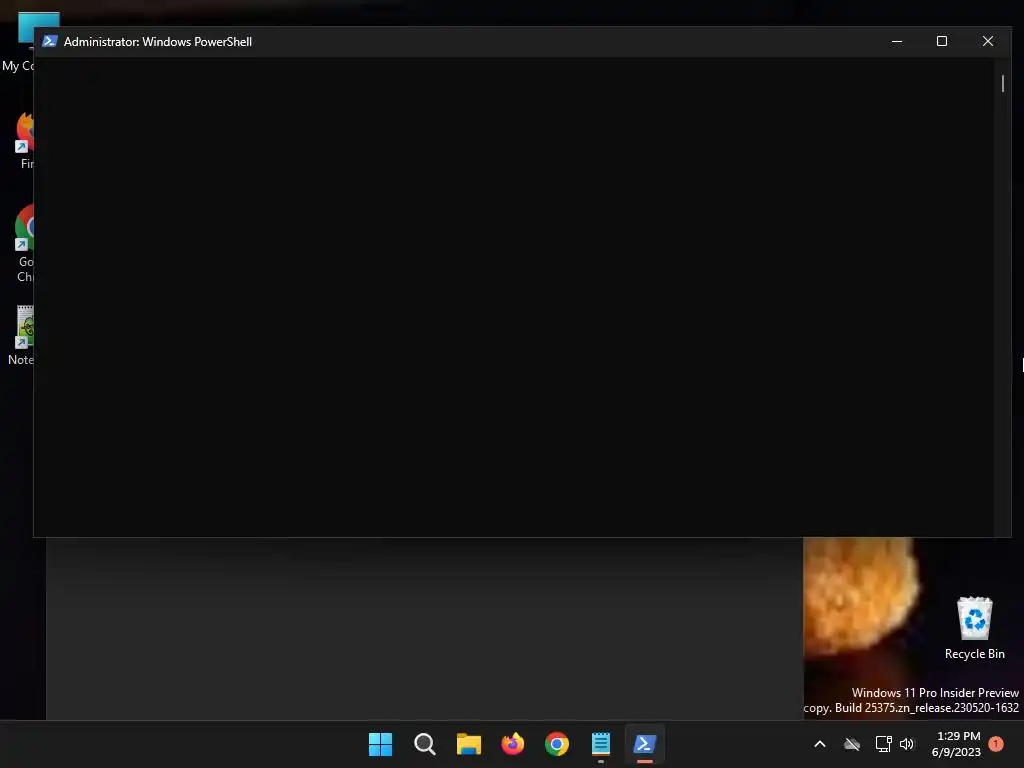Screen dimensions: 1024x768
Task: Open the Windows Start menu
Action: (380, 744)
